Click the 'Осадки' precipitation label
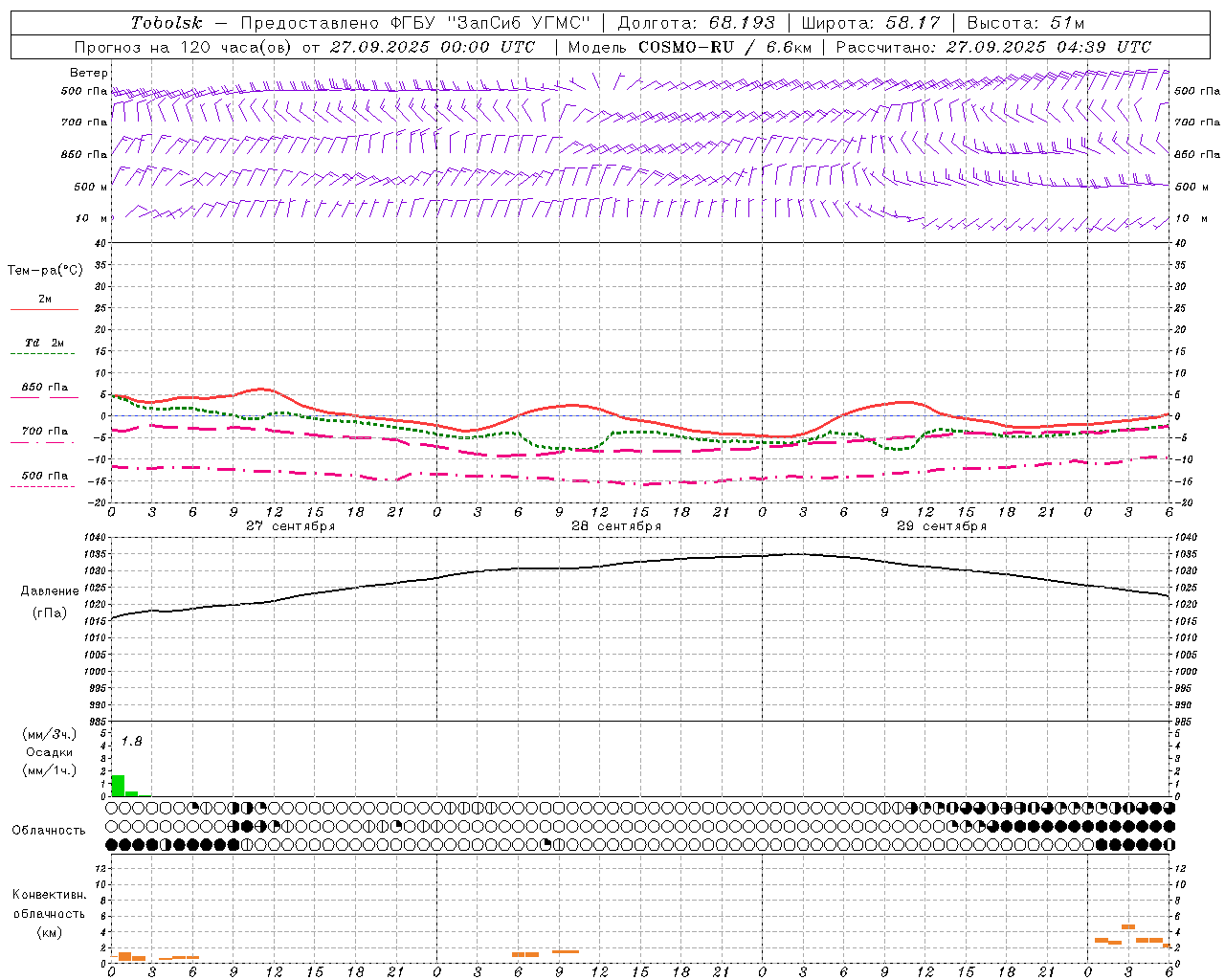Viewport: 1225px width, 980px height. click(50, 752)
